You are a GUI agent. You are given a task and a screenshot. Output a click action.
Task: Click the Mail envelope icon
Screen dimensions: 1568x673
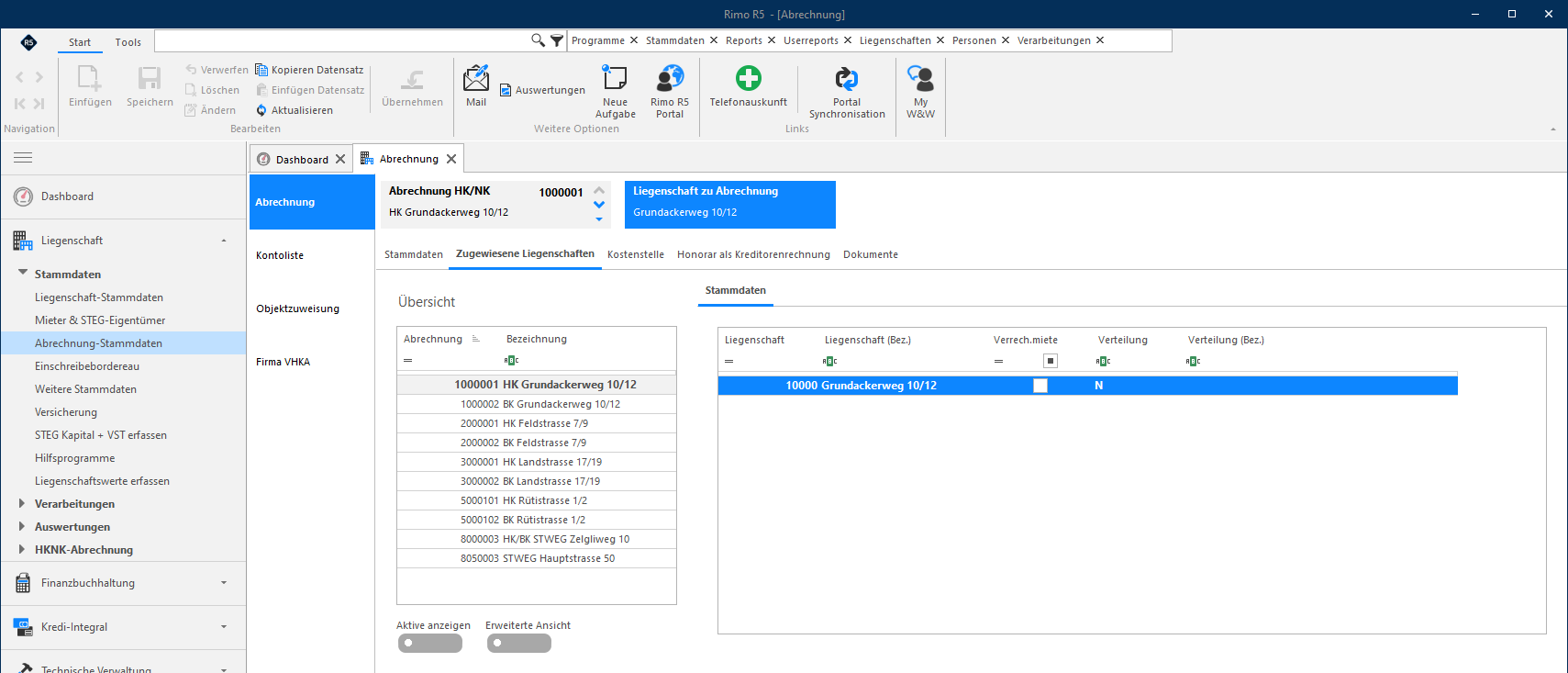tap(476, 79)
